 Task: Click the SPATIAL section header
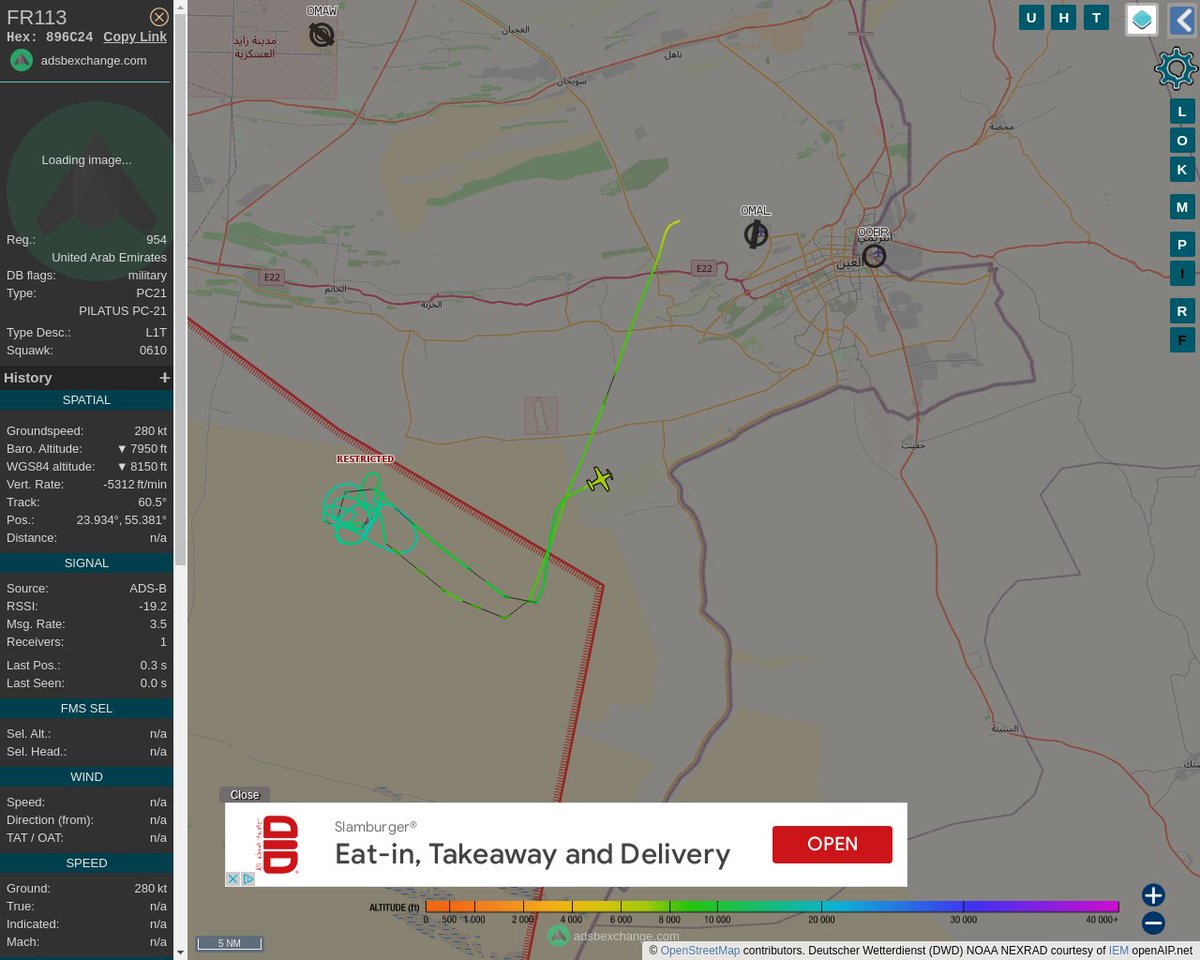87,400
